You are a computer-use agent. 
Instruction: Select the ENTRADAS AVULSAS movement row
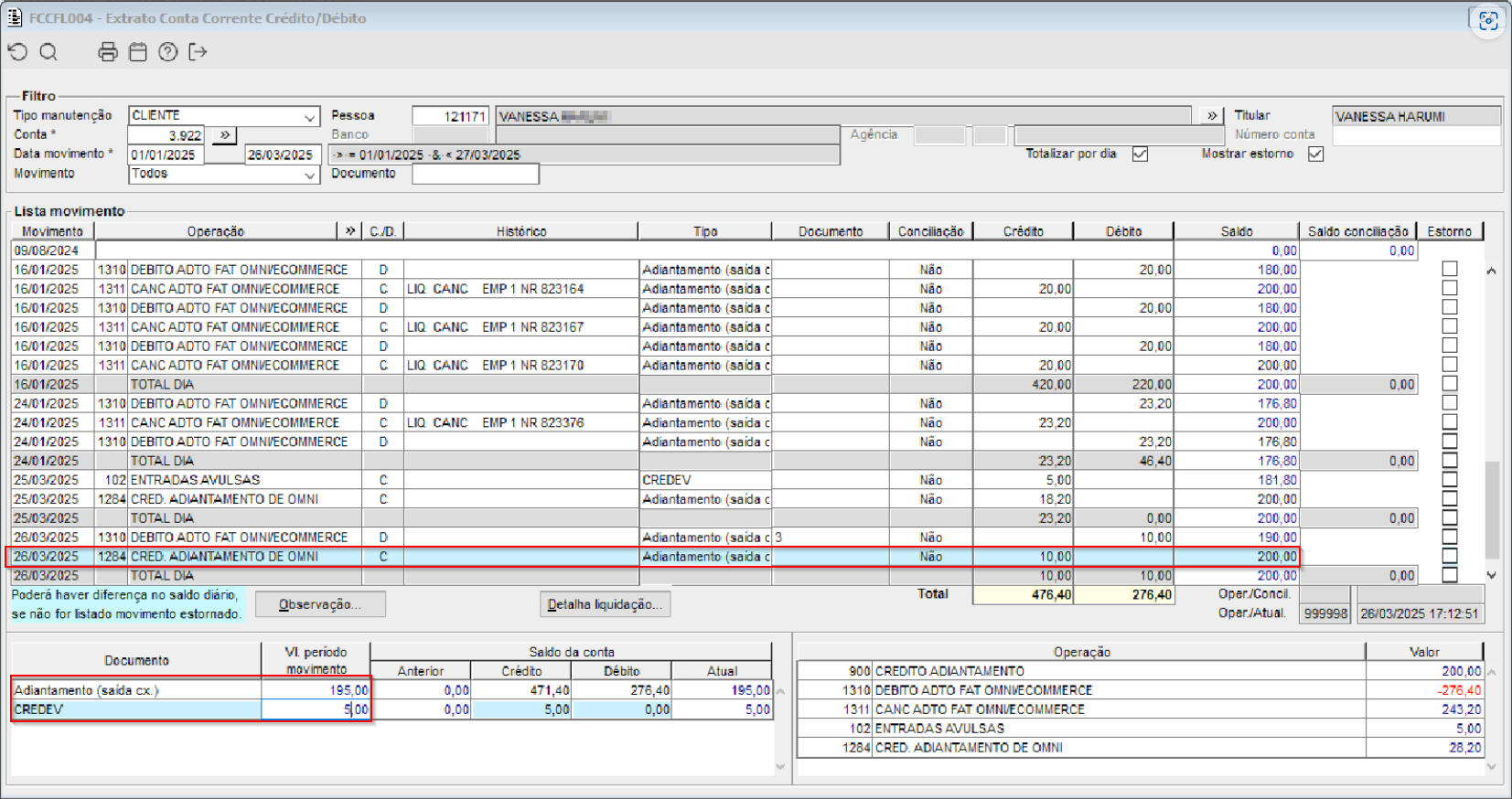point(656,480)
